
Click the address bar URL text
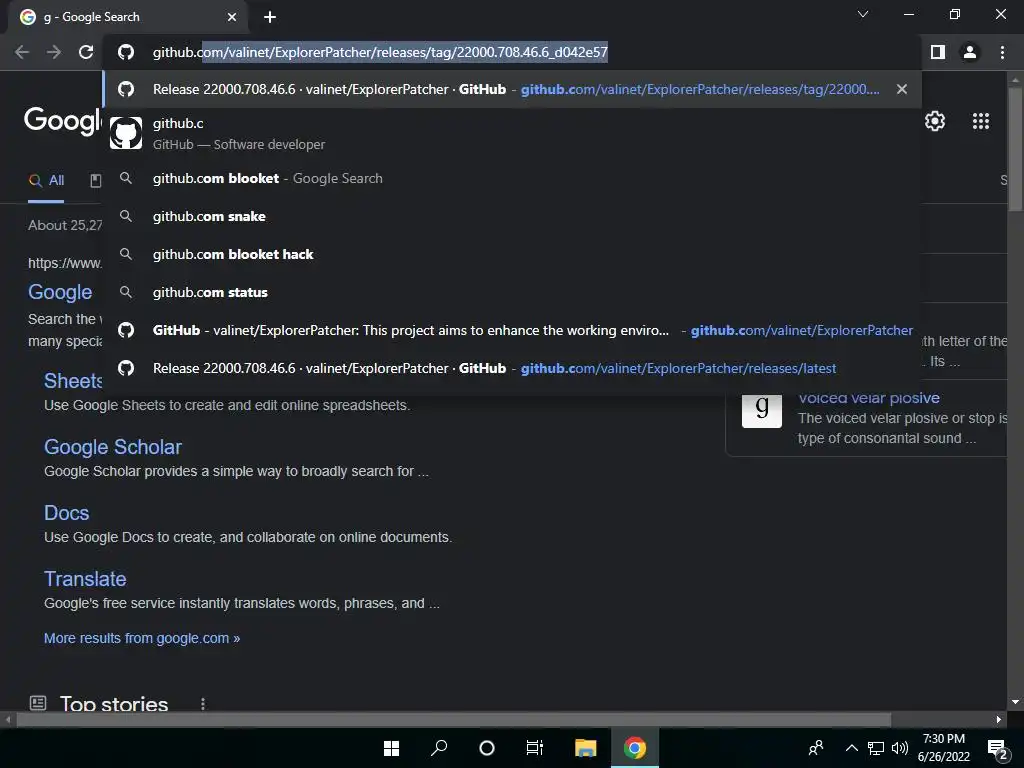[380, 52]
